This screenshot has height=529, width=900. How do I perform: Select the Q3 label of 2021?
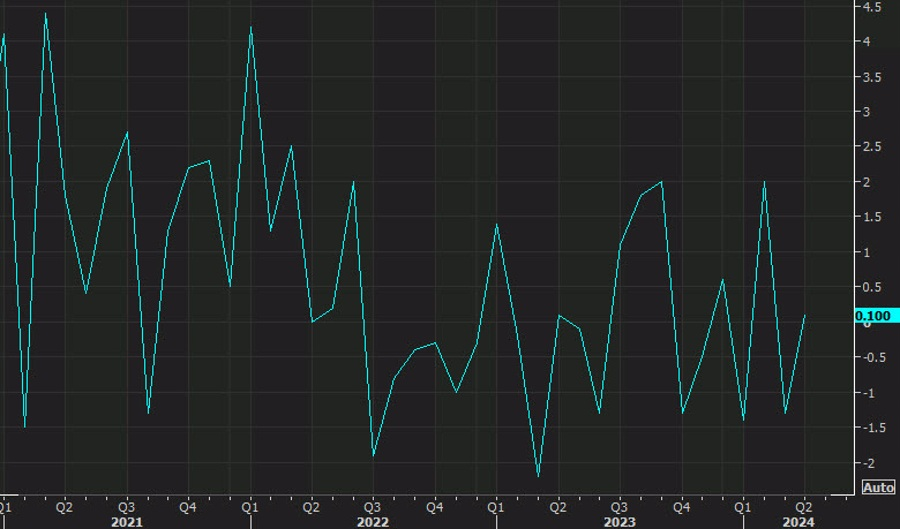point(126,508)
